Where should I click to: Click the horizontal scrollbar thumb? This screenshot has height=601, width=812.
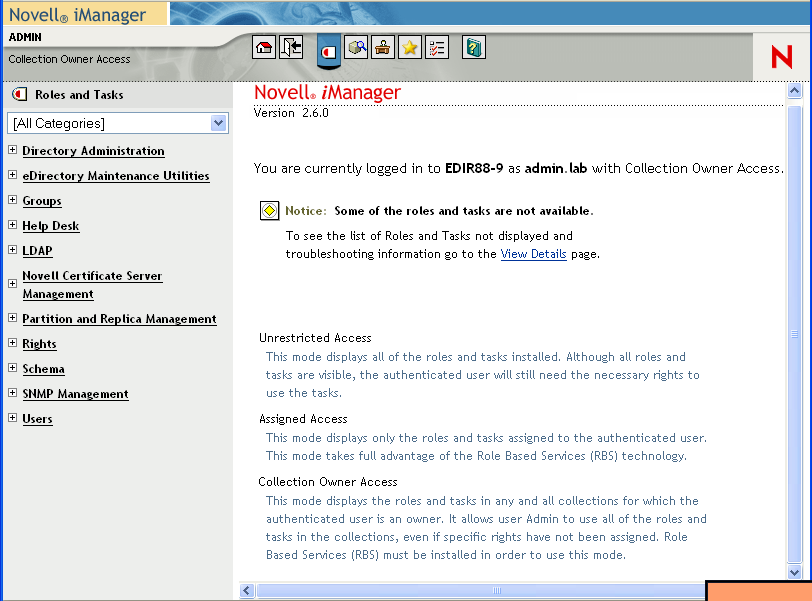click(x=481, y=591)
